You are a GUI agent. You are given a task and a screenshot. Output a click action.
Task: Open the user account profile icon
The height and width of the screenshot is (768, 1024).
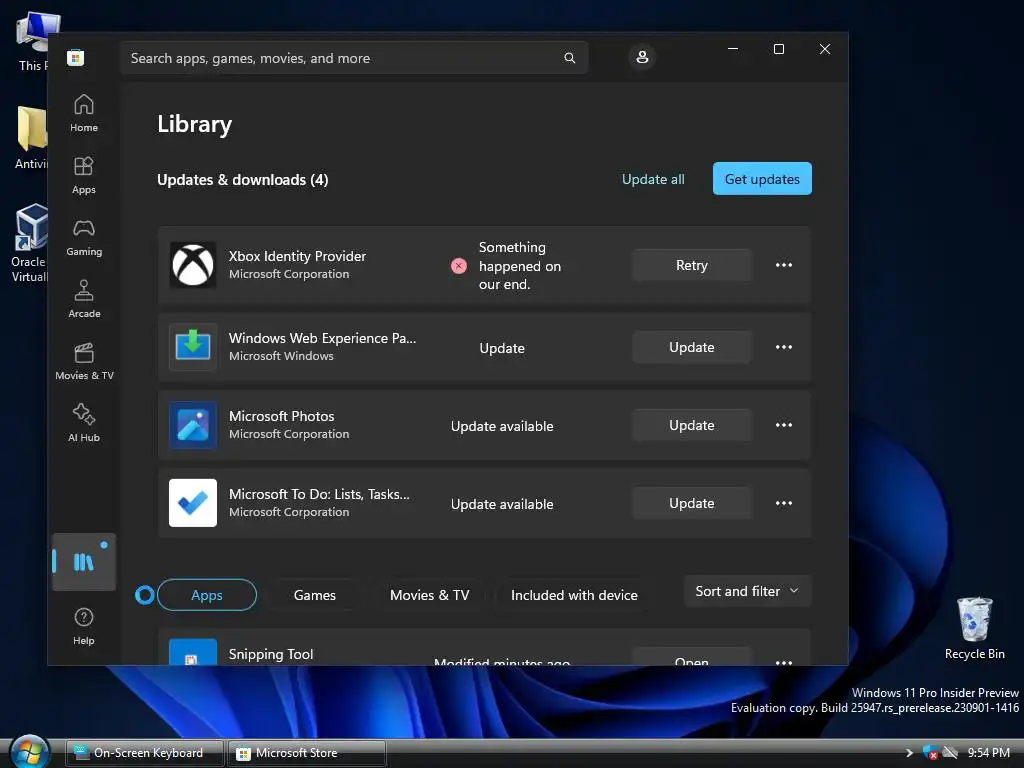(642, 57)
